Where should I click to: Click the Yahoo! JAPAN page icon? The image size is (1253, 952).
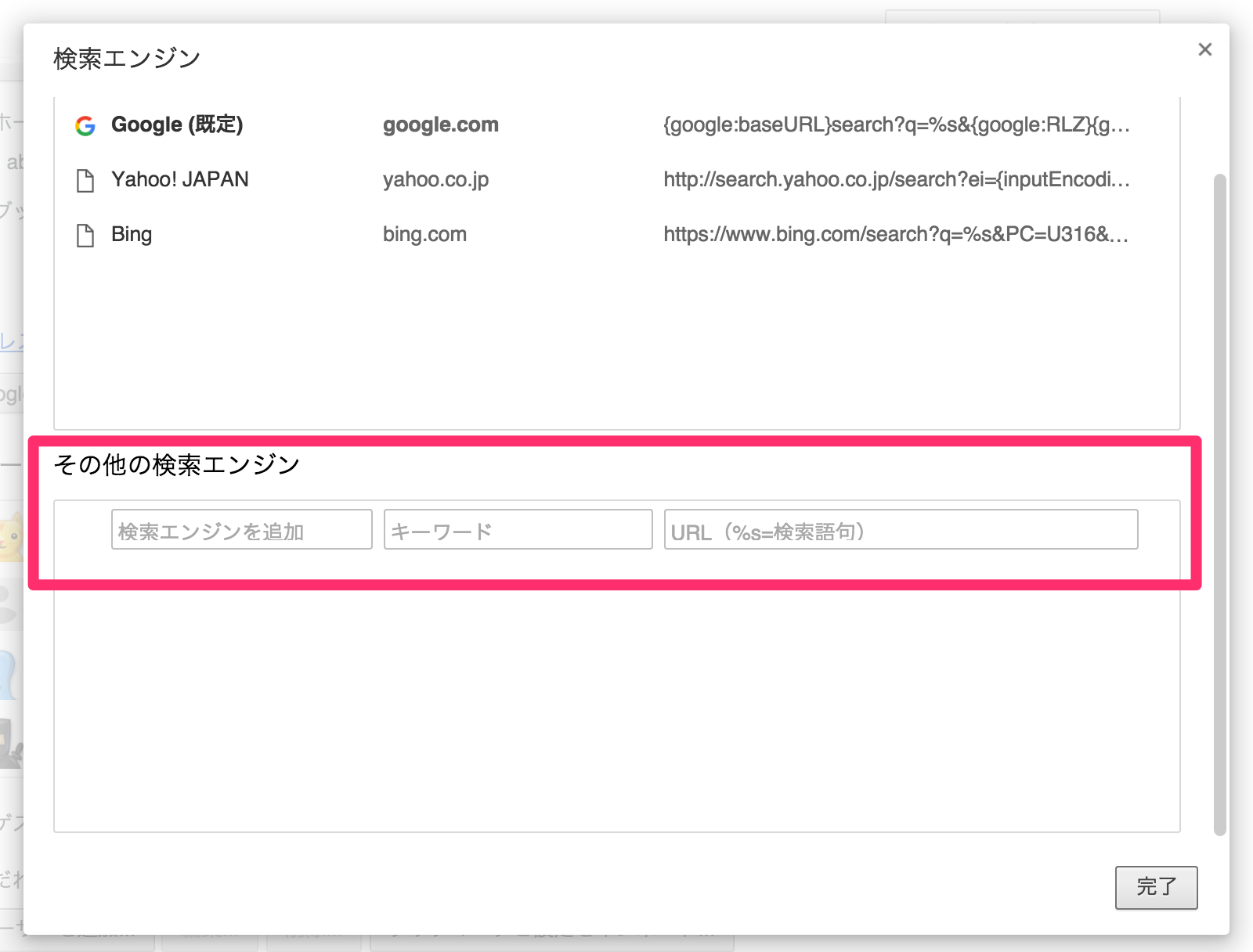pos(86,178)
